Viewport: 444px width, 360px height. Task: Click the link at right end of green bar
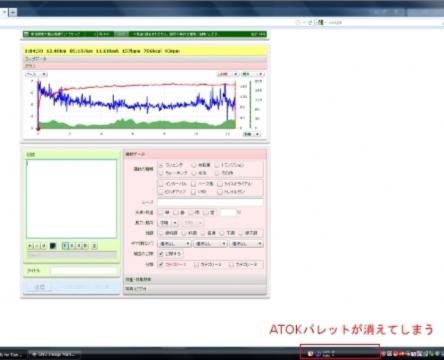click(258, 34)
